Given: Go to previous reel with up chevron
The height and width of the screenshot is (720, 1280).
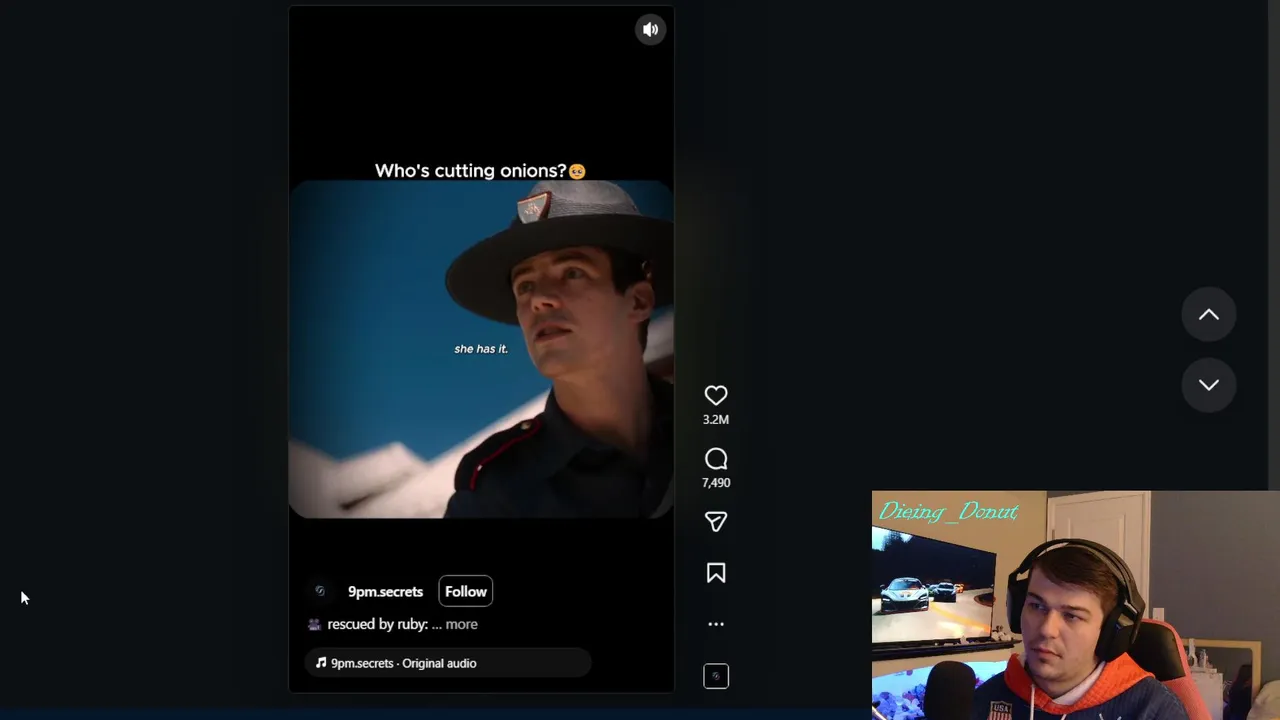Looking at the screenshot, I should click(x=1209, y=315).
